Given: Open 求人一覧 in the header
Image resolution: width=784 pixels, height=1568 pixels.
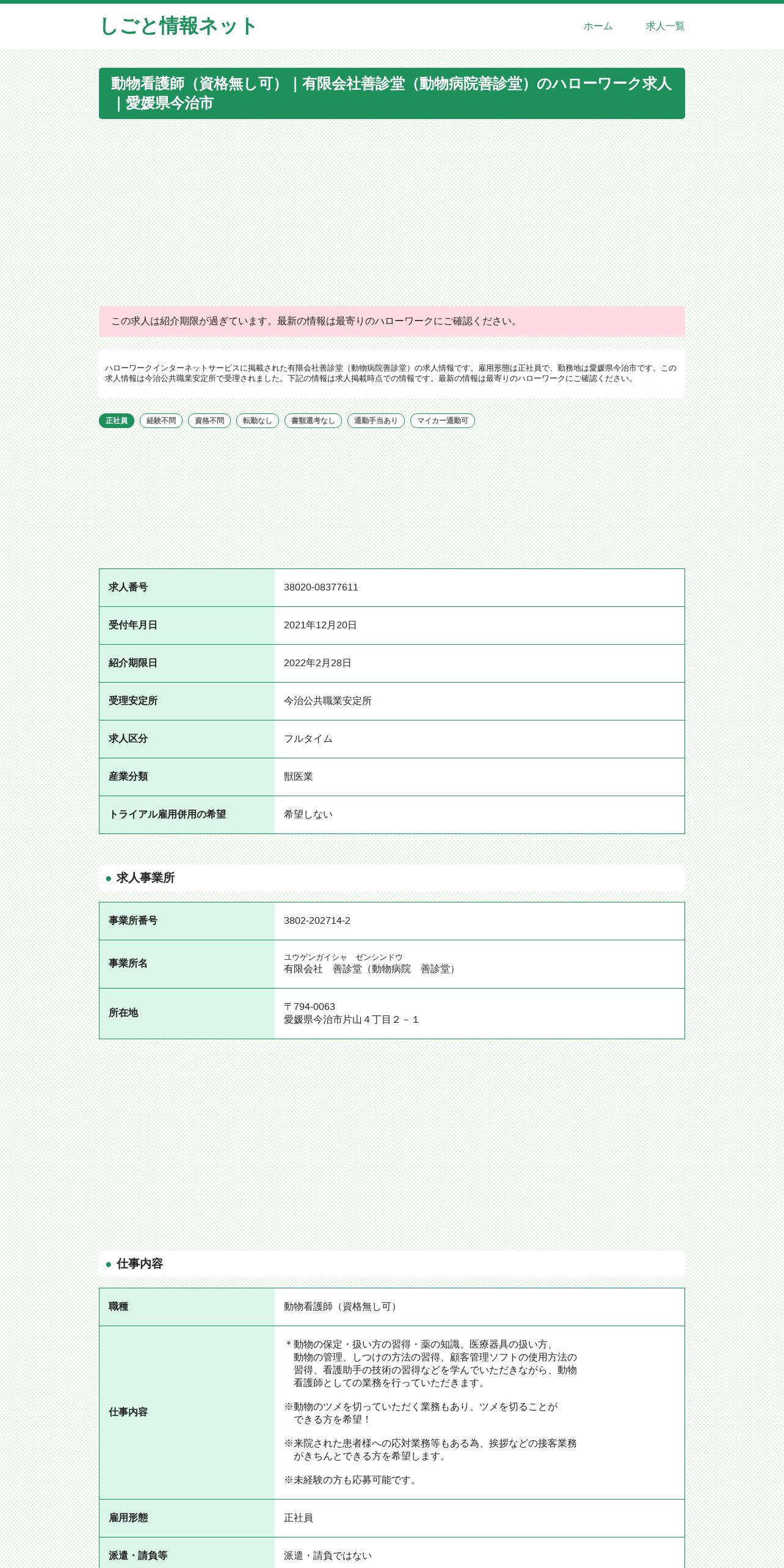Looking at the screenshot, I should pos(665,26).
